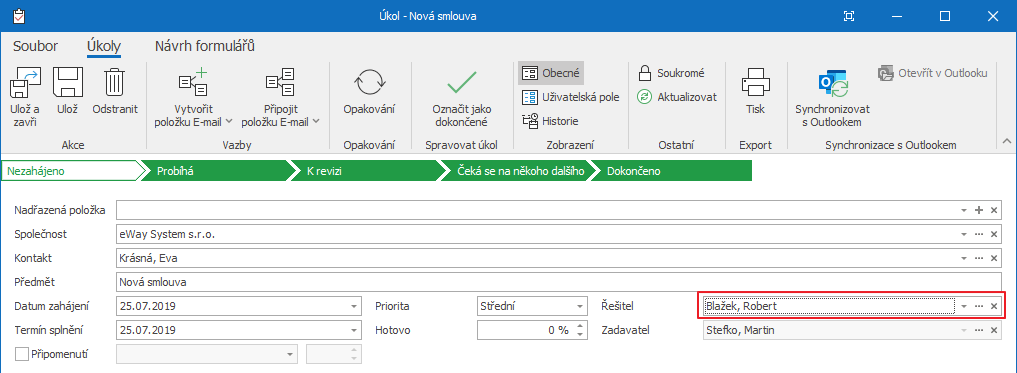Expand the Kontakt dropdown arrow
This screenshot has height=373, width=1017.
964,259
